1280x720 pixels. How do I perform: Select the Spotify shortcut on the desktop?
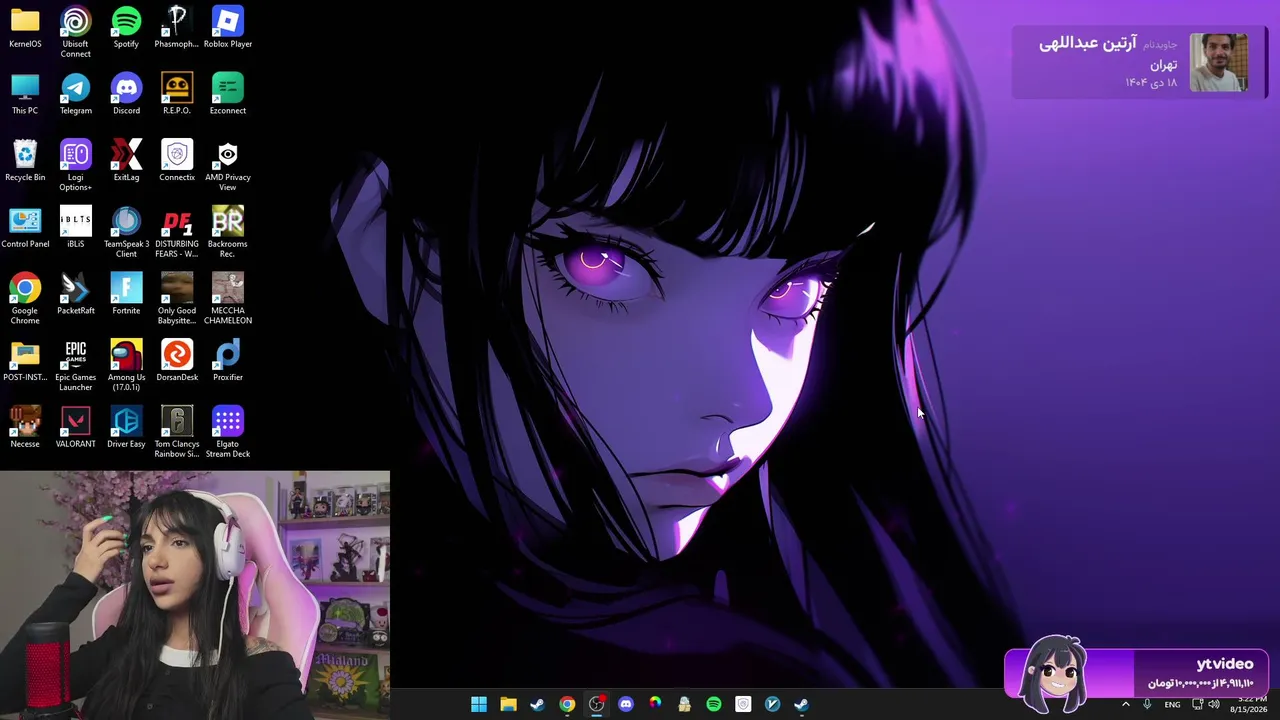click(x=126, y=28)
